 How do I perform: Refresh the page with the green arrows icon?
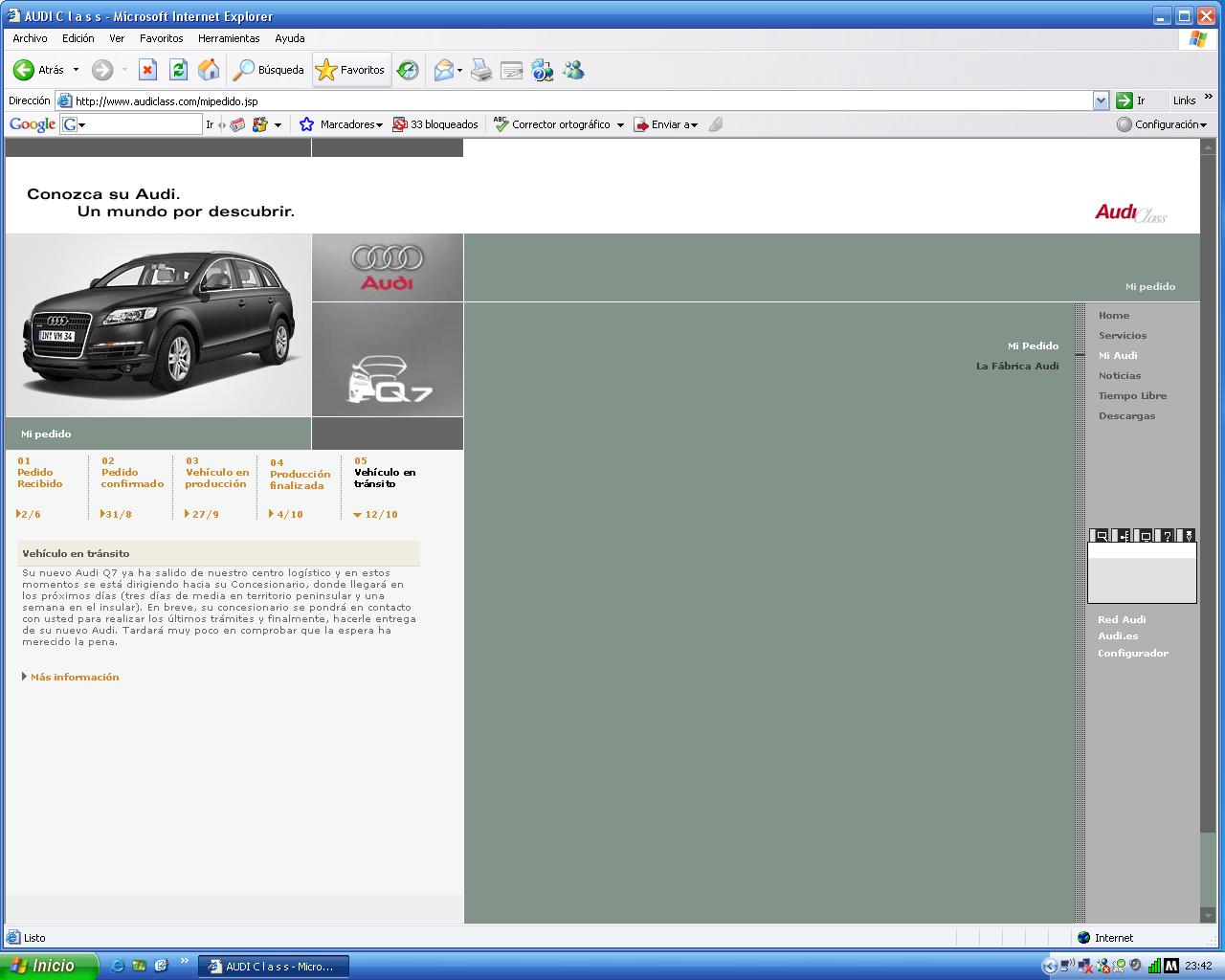click(x=178, y=70)
